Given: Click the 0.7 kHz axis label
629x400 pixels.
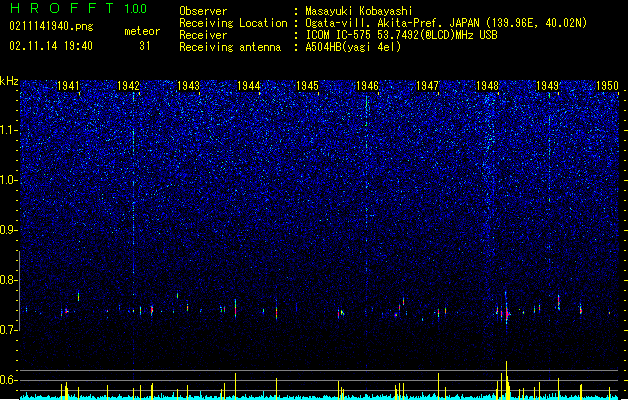Looking at the screenshot, I should (8, 330).
